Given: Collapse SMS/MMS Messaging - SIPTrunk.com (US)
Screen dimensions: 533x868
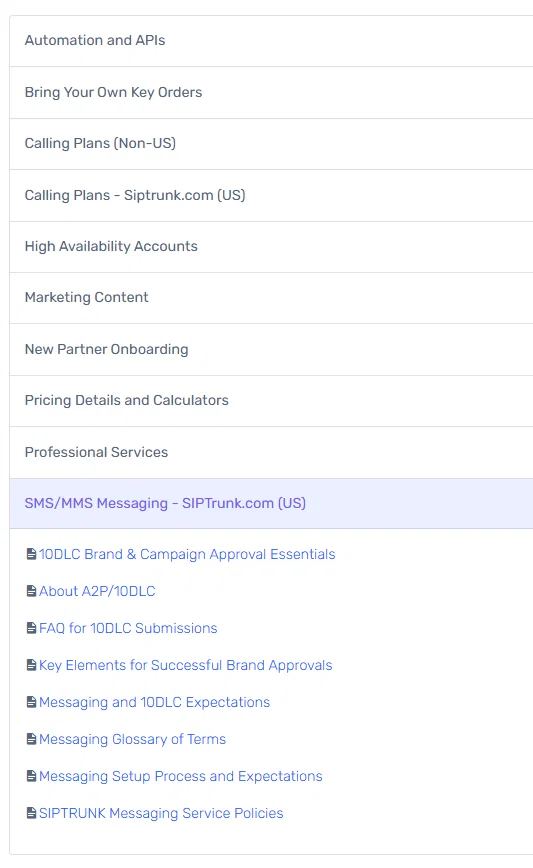Looking at the screenshot, I should point(271,503).
